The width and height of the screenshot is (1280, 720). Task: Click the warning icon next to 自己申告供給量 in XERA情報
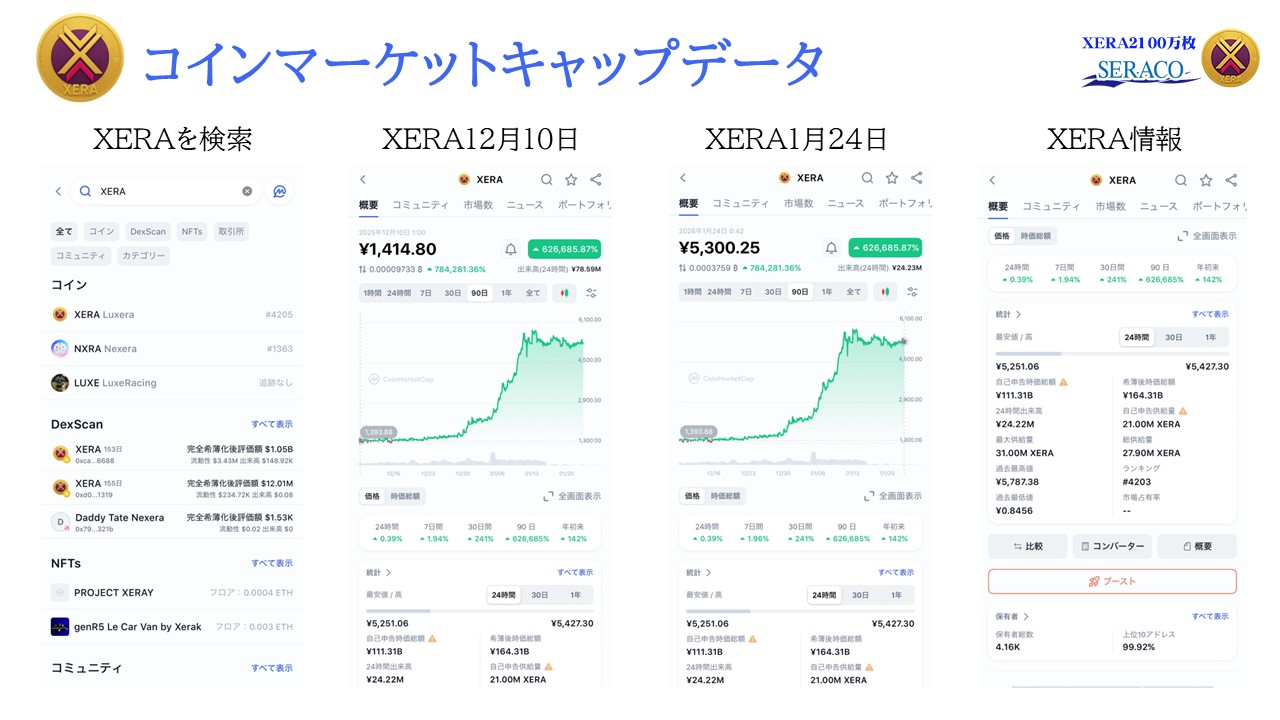pos(1183,411)
